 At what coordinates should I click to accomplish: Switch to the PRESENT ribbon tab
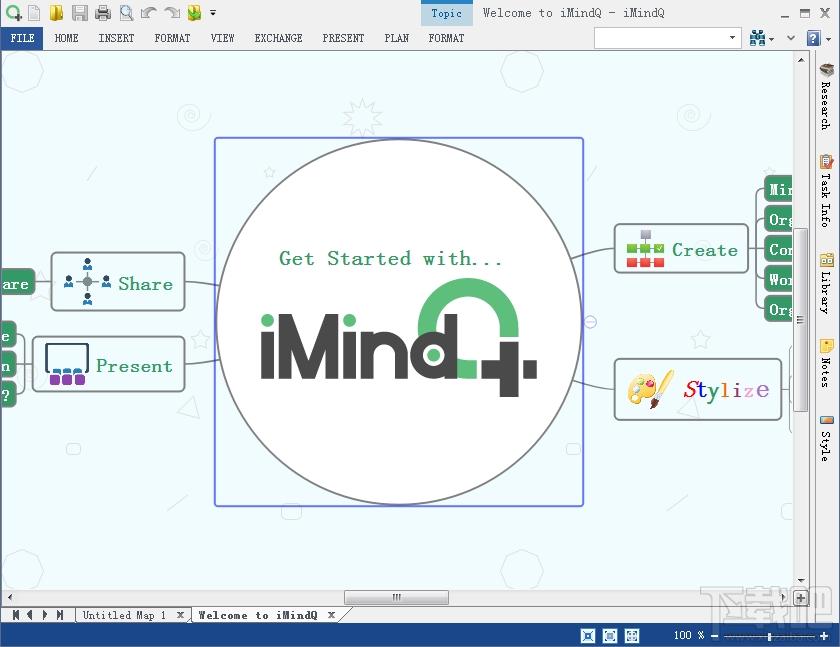click(343, 38)
